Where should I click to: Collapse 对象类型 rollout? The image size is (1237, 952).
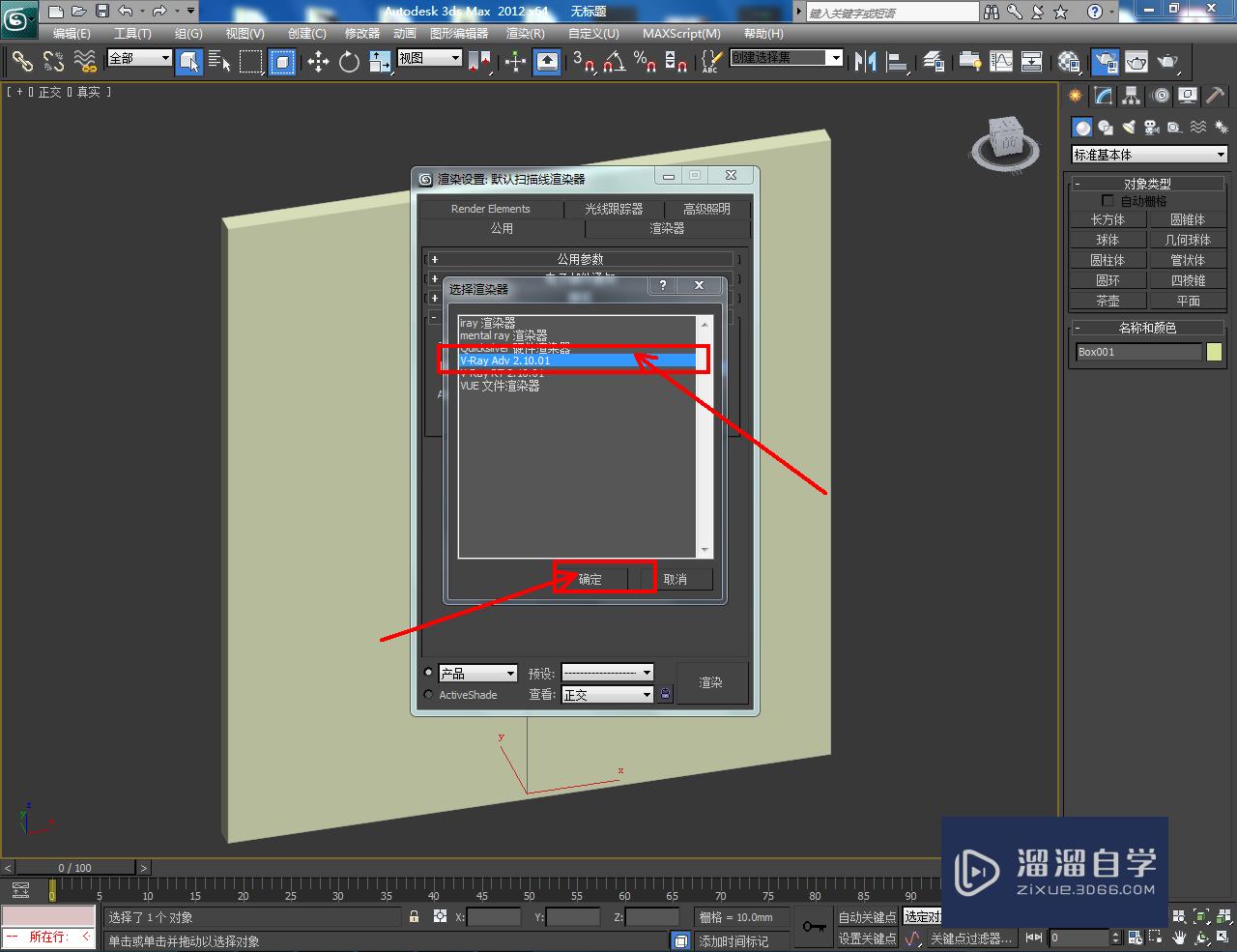coord(1148,184)
